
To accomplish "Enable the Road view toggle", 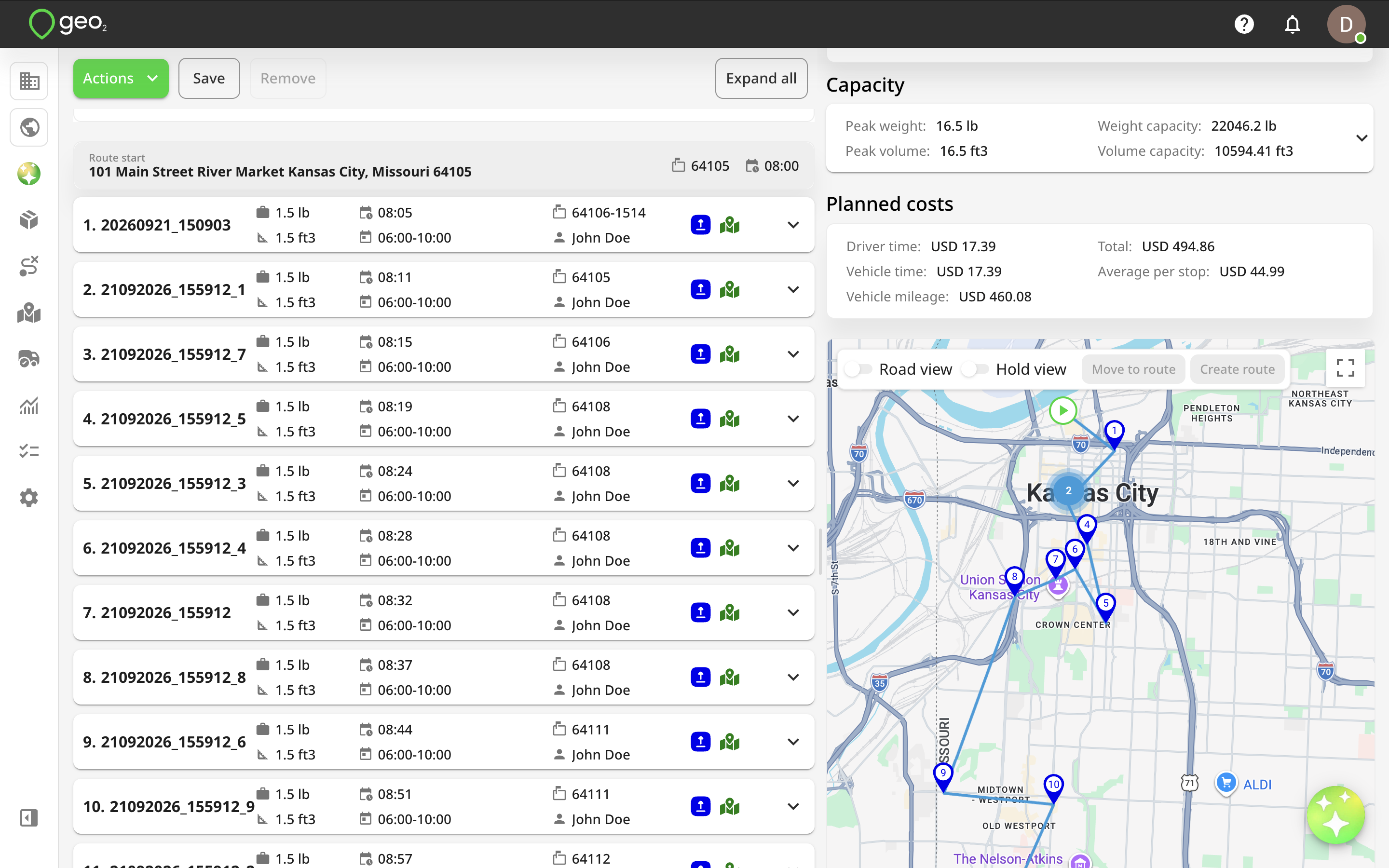I will [859, 369].
